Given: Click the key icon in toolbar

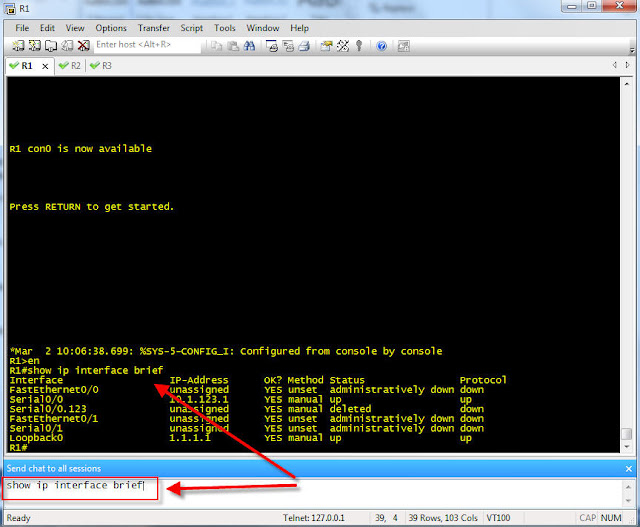Looking at the screenshot, I should [x=359, y=46].
